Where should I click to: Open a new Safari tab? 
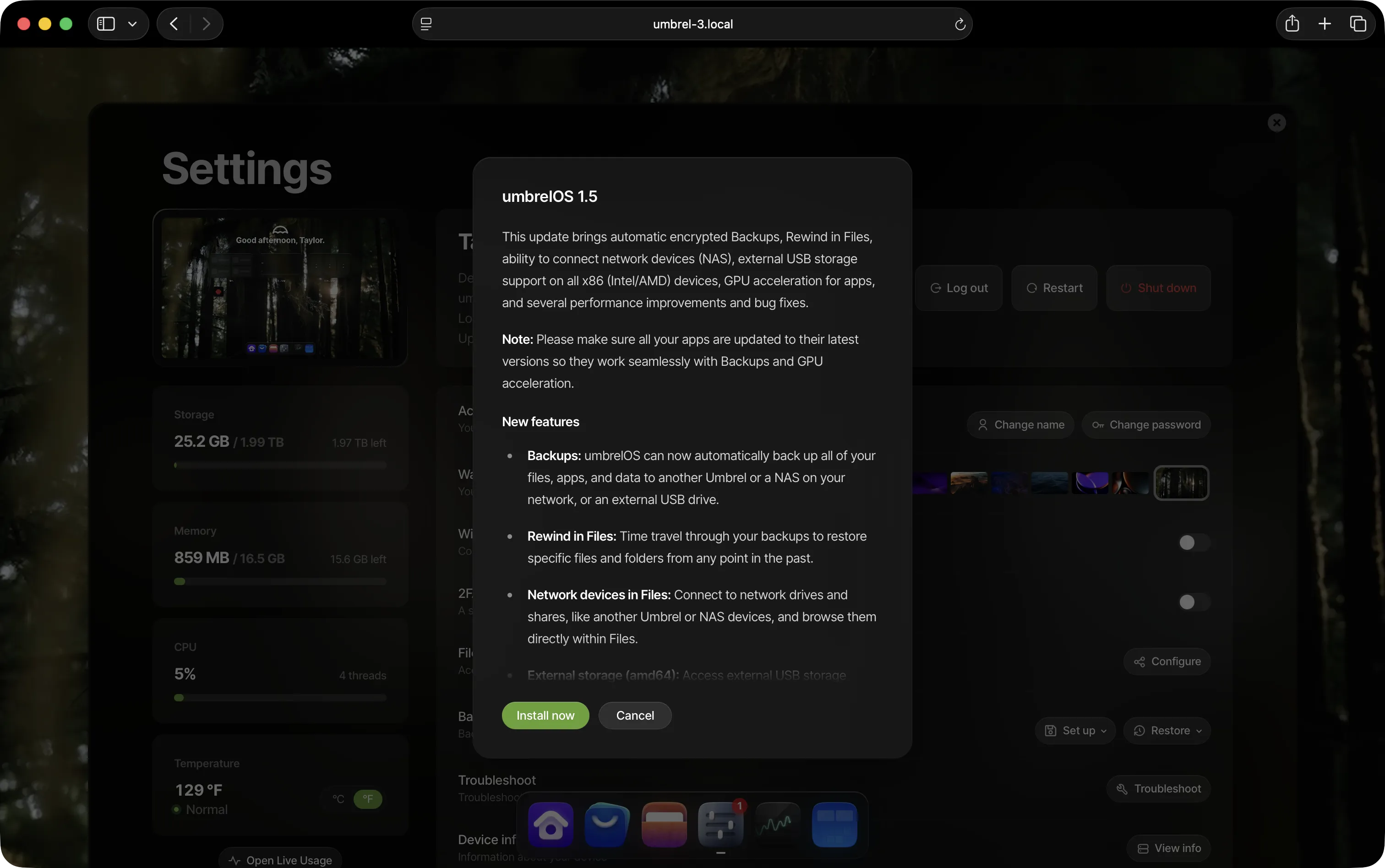coord(1325,23)
